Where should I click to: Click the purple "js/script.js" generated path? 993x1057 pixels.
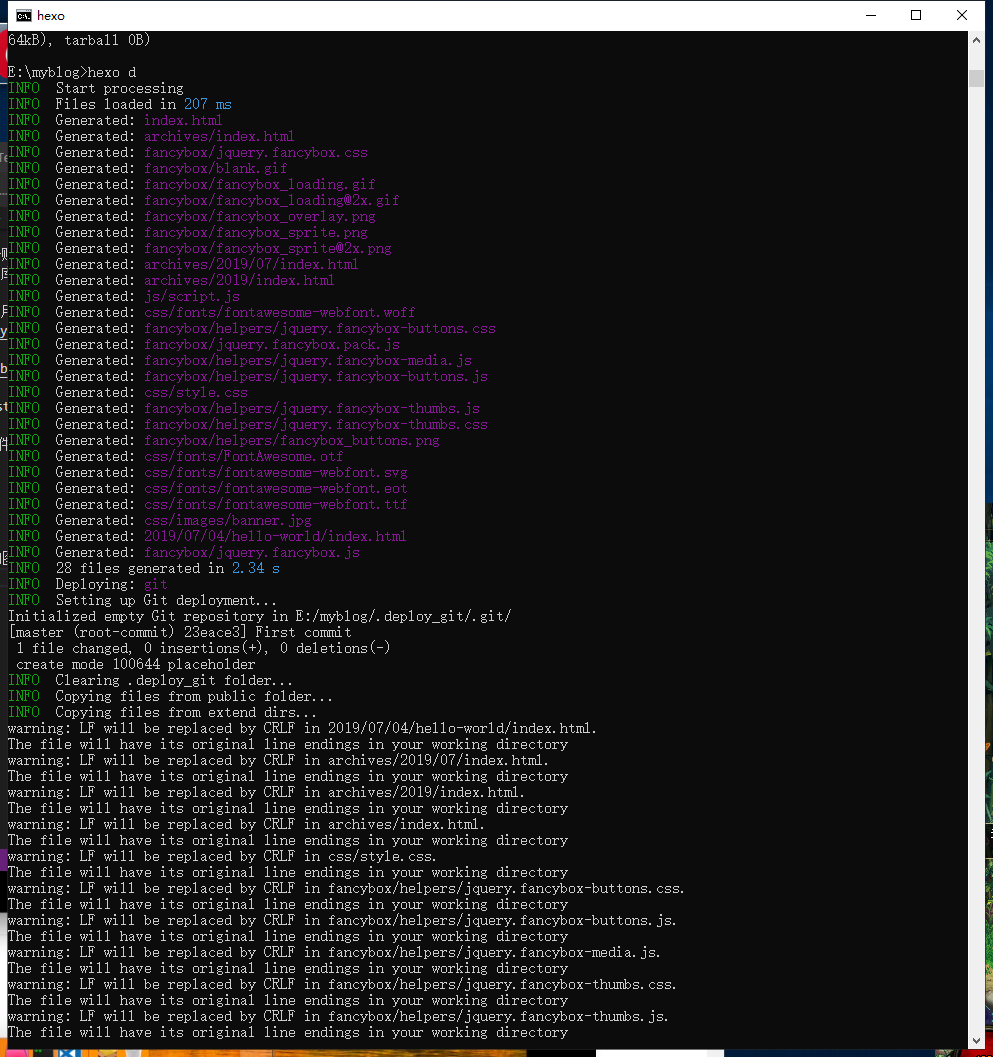(x=191, y=296)
